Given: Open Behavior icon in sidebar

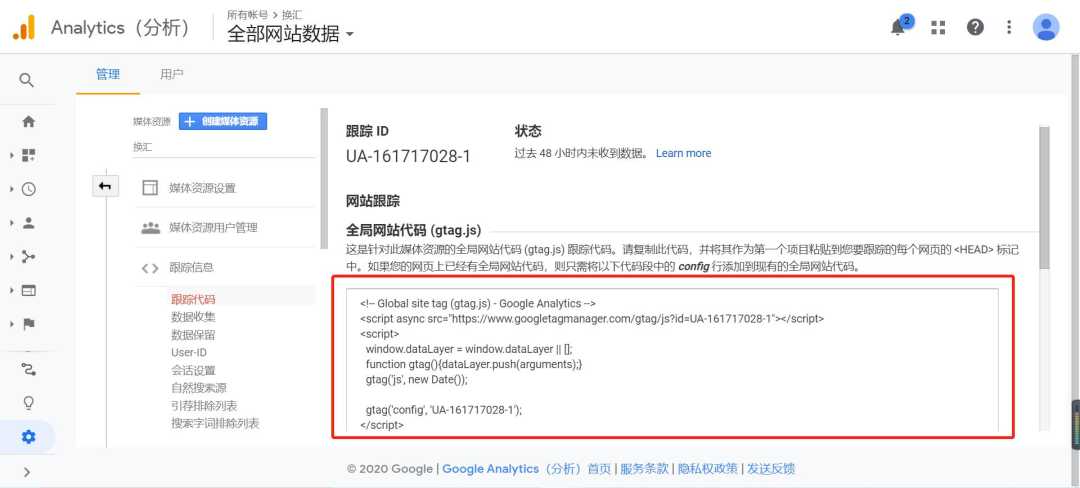Looking at the screenshot, I should pyautogui.click(x=28, y=290).
